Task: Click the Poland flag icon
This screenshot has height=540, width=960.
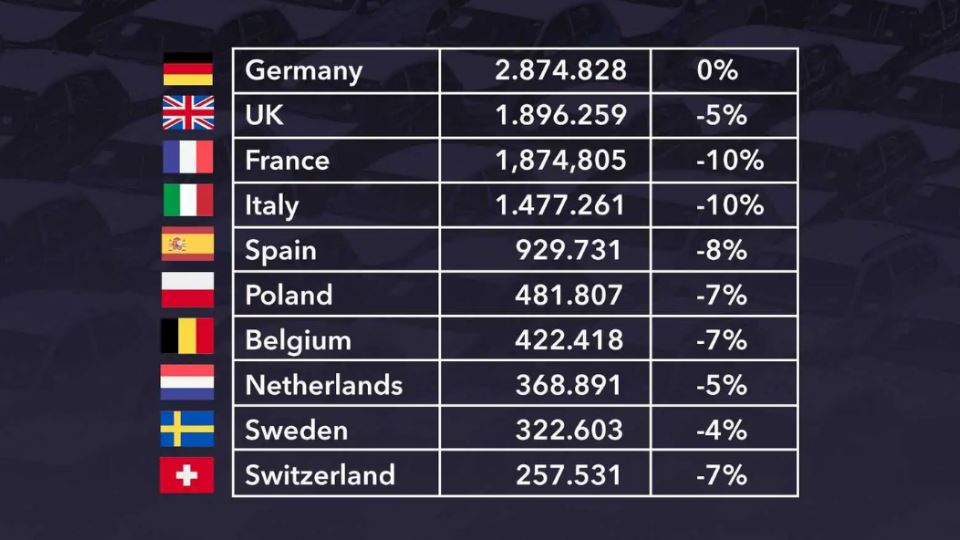Action: (x=188, y=290)
